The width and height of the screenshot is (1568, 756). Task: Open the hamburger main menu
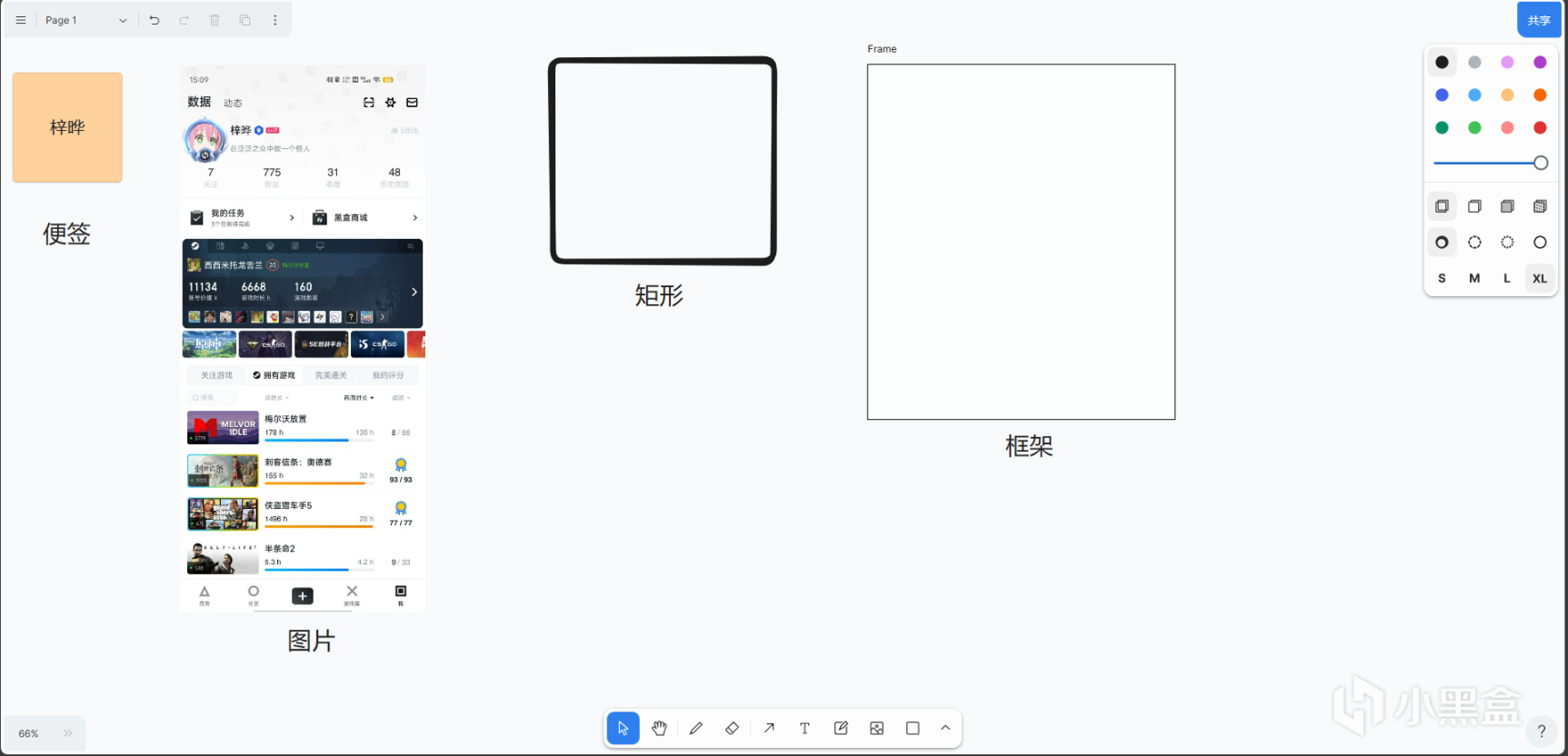(x=21, y=20)
